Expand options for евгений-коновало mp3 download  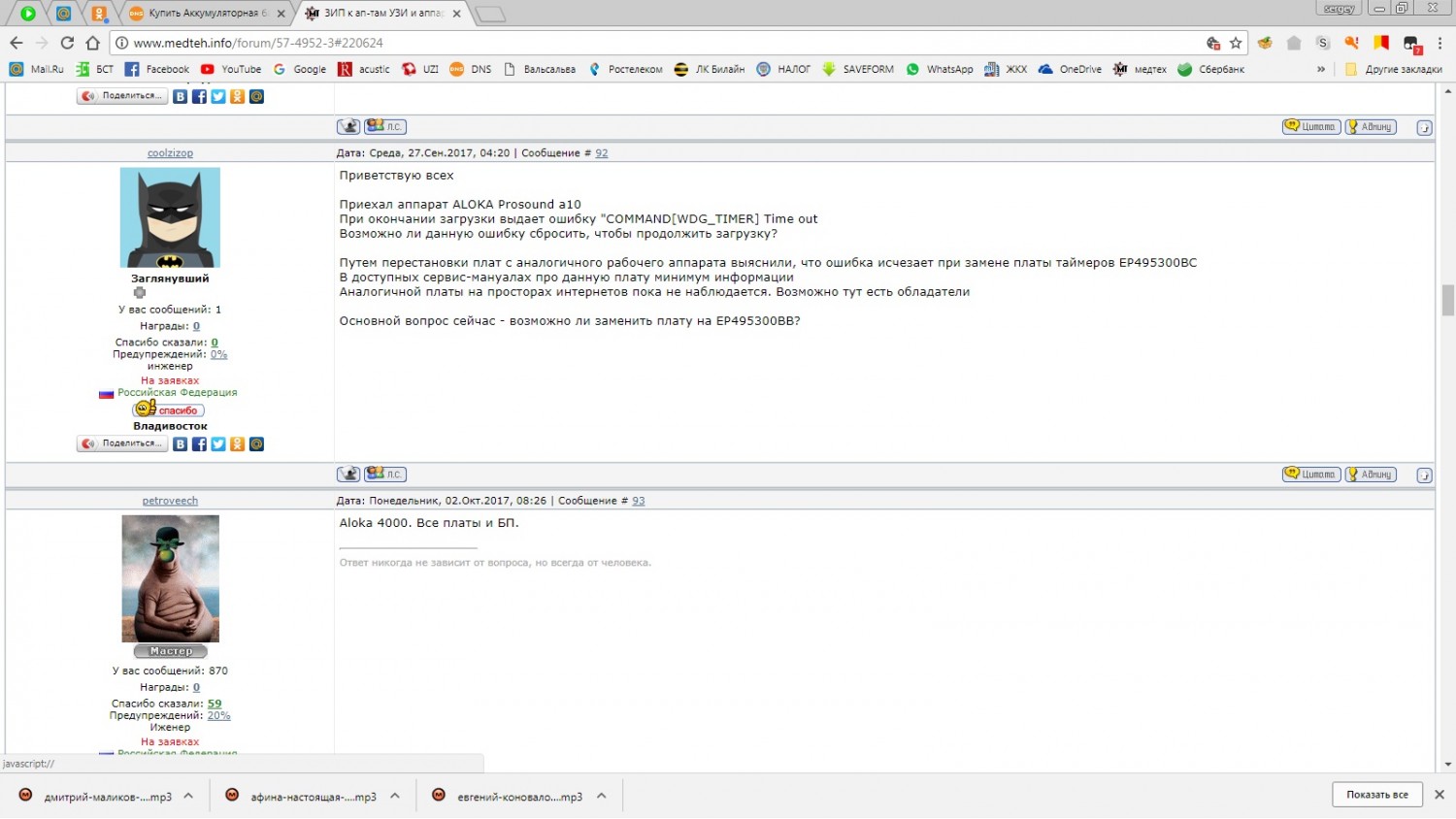(602, 796)
